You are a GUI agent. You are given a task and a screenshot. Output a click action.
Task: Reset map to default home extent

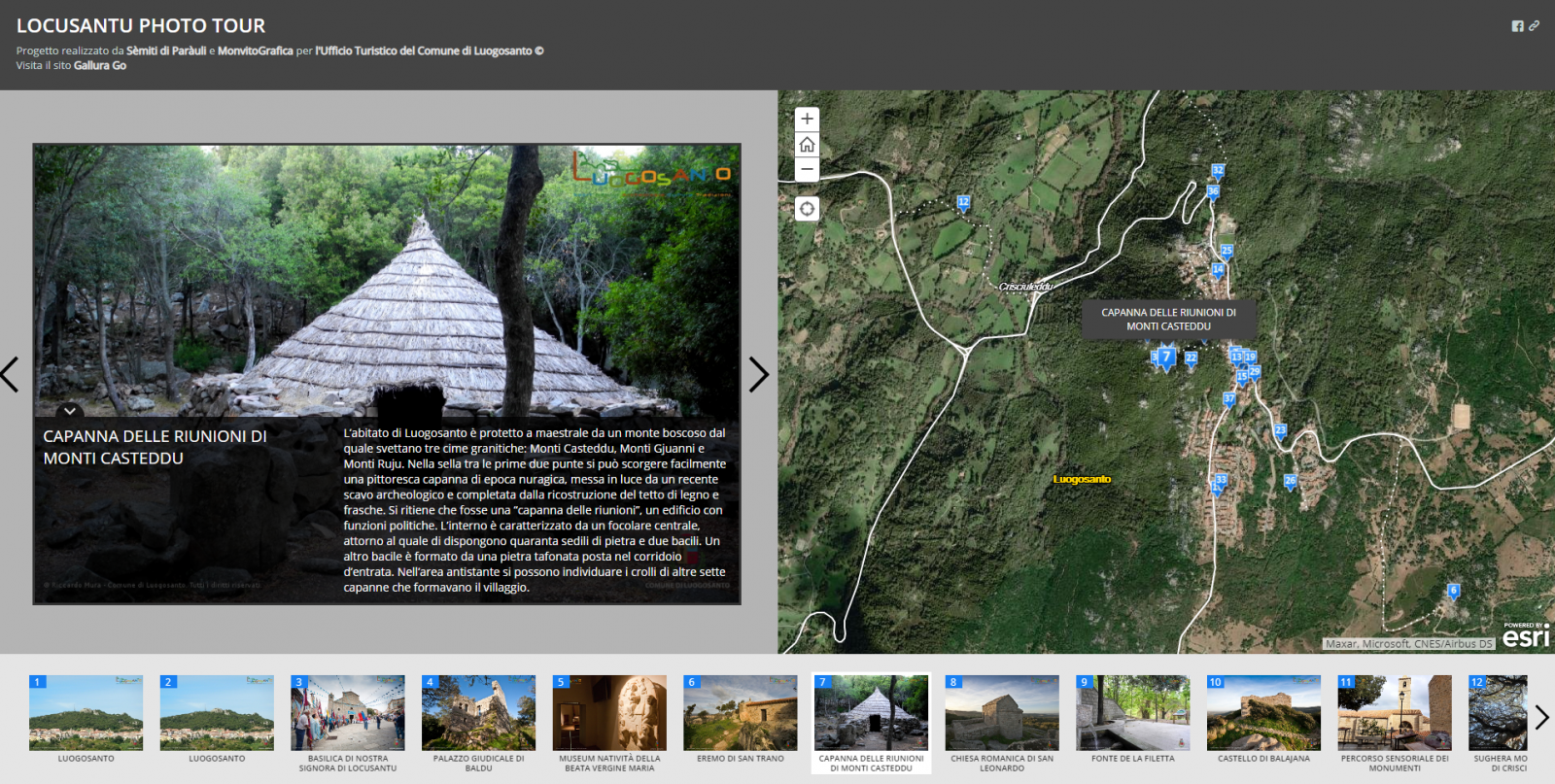807,145
